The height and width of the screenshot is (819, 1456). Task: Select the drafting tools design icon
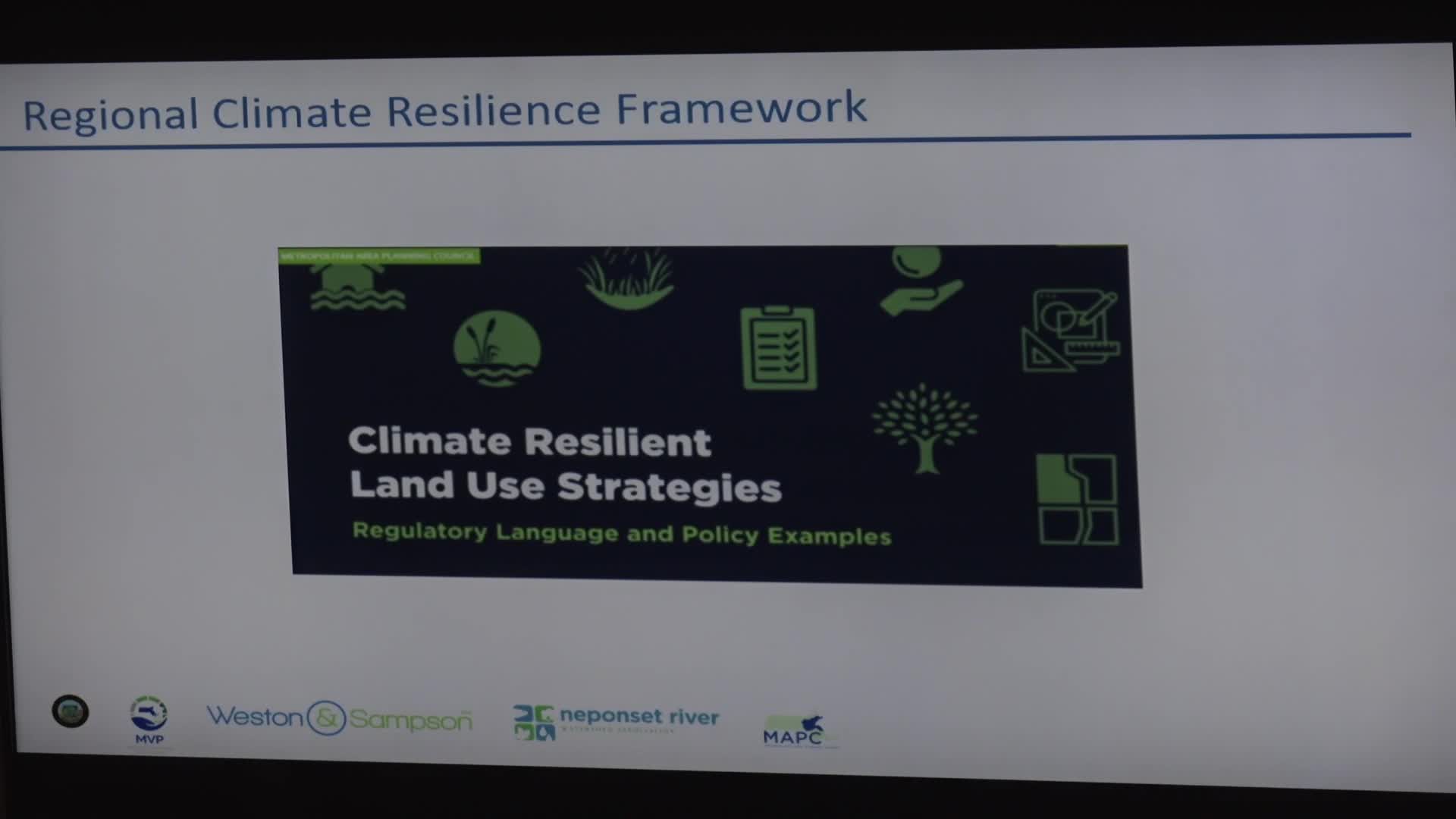click(x=1071, y=331)
